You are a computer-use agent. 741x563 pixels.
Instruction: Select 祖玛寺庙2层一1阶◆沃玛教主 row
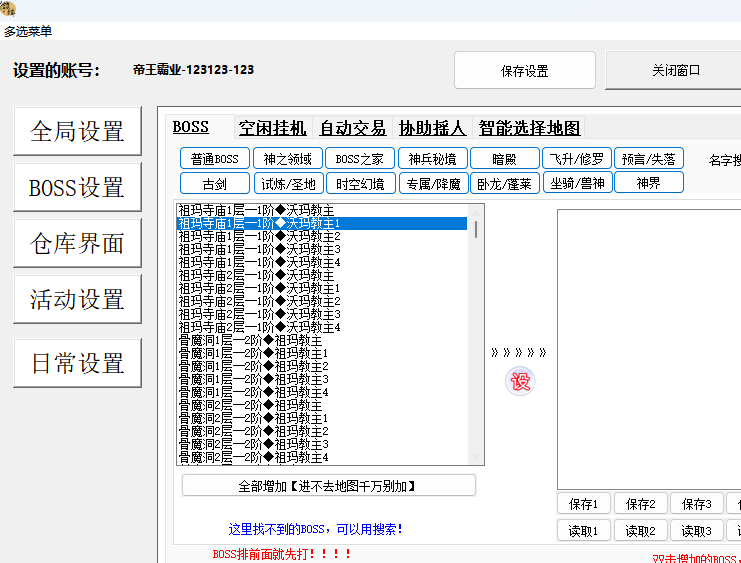click(322, 276)
